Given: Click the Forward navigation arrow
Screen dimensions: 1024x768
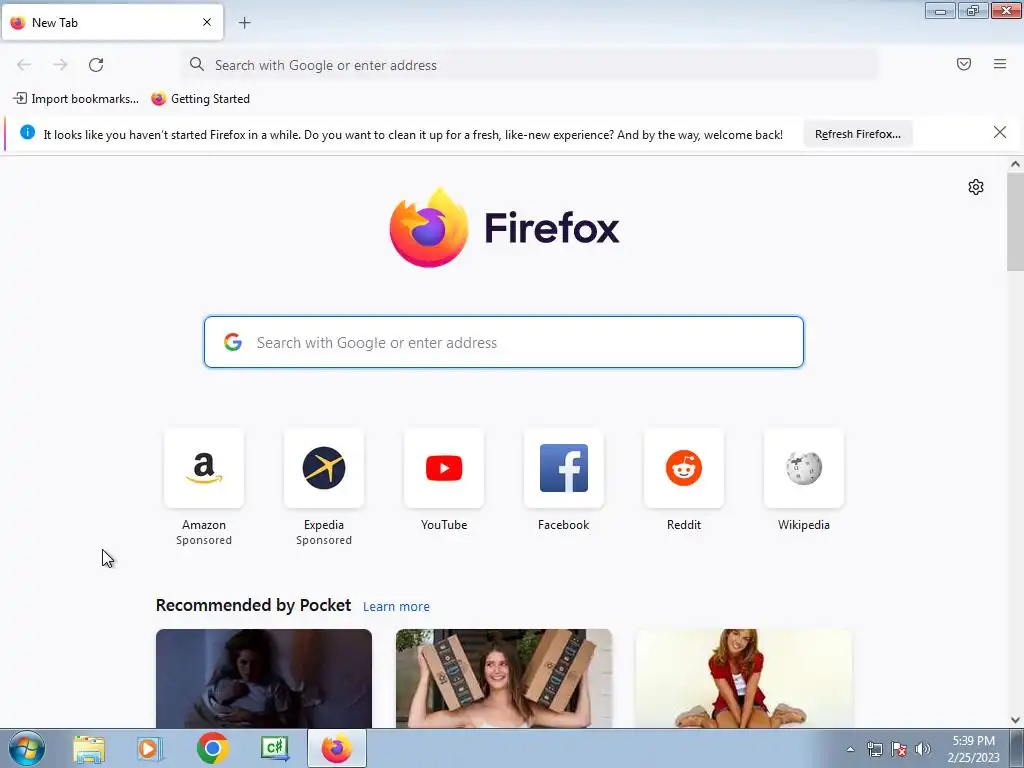Looking at the screenshot, I should point(60,65).
